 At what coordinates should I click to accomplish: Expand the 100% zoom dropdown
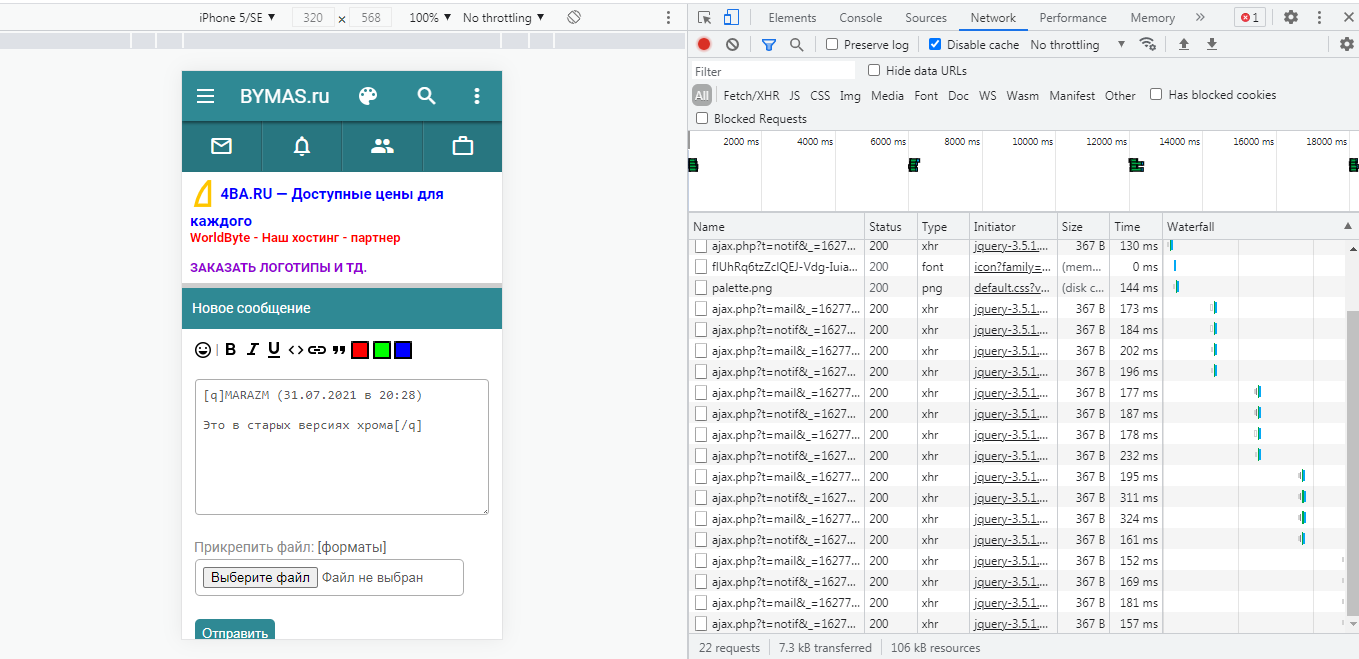tap(430, 18)
